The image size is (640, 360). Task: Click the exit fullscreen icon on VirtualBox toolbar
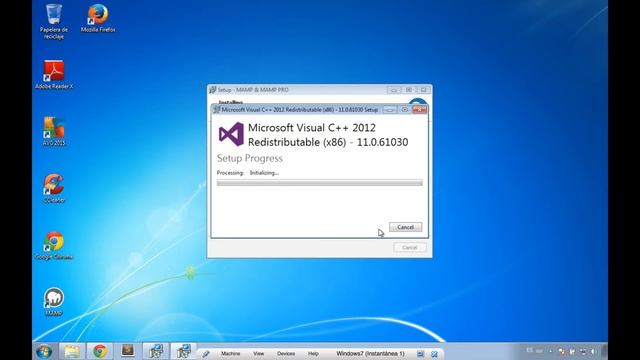tap(434, 354)
